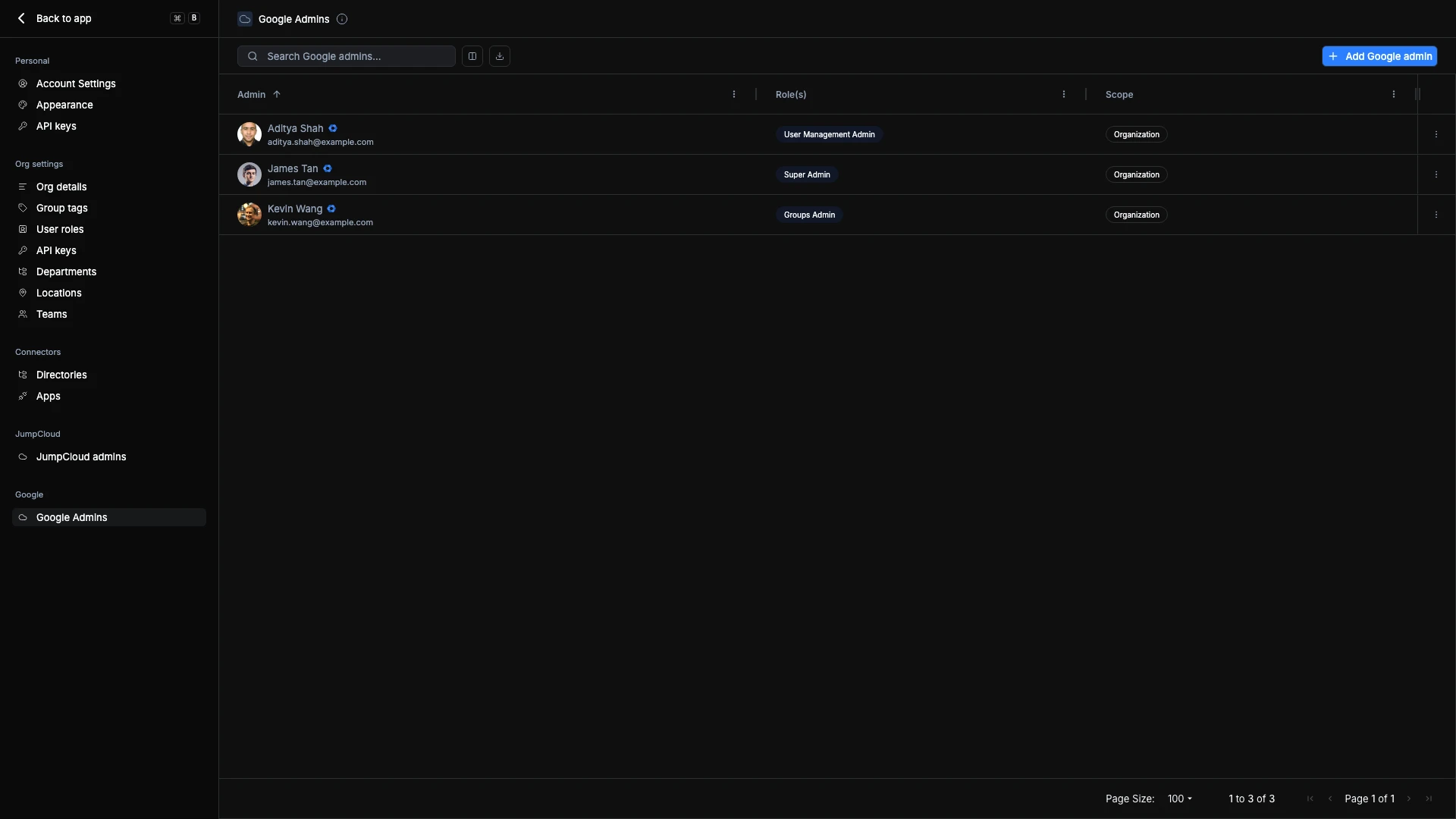Image resolution: width=1456 pixels, height=819 pixels.
Task: Open the Admin column options menu
Action: (733, 94)
